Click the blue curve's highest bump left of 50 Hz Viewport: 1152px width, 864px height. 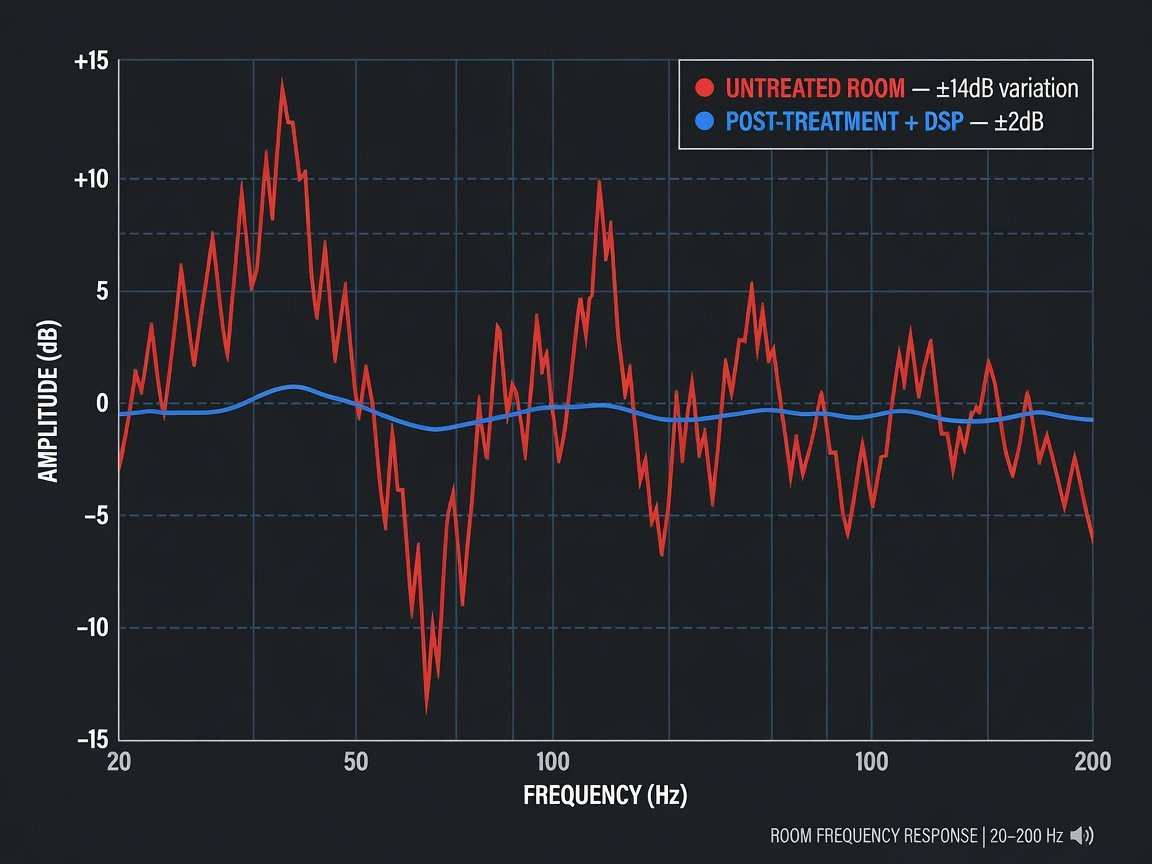[x=293, y=386]
